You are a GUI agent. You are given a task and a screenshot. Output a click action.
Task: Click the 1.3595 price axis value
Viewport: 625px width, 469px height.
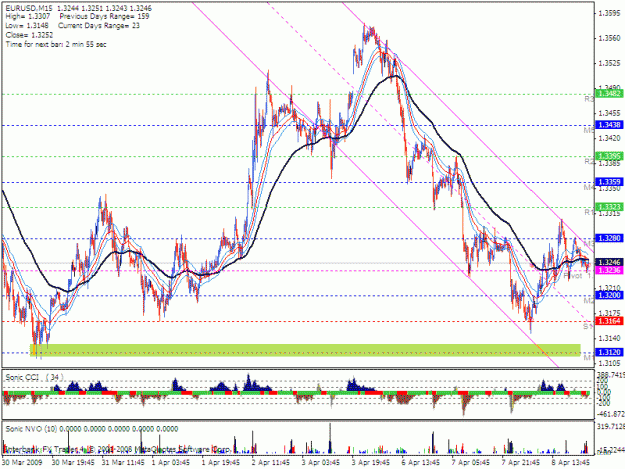[x=609, y=13]
